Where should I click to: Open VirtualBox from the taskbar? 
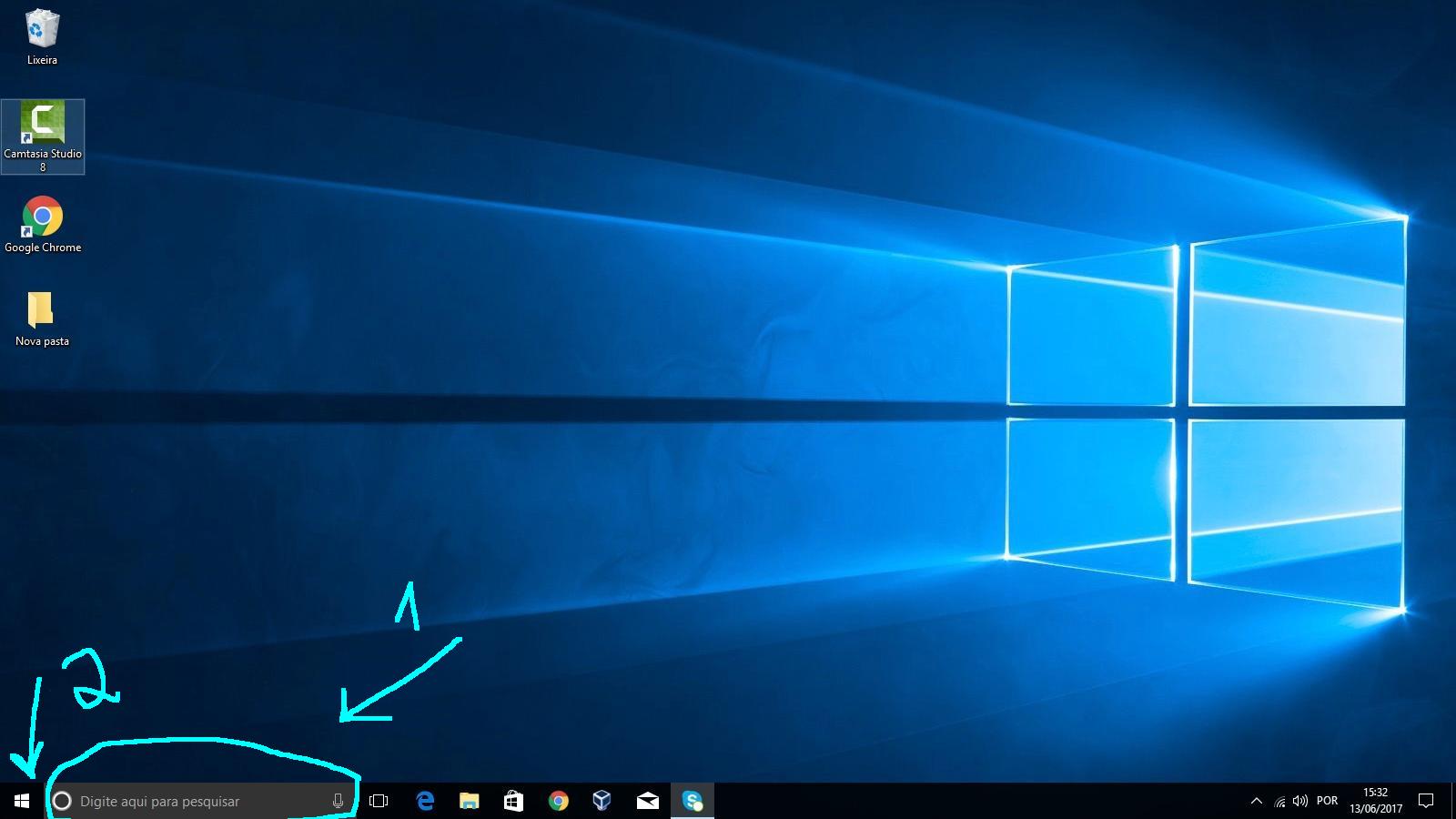tap(602, 801)
